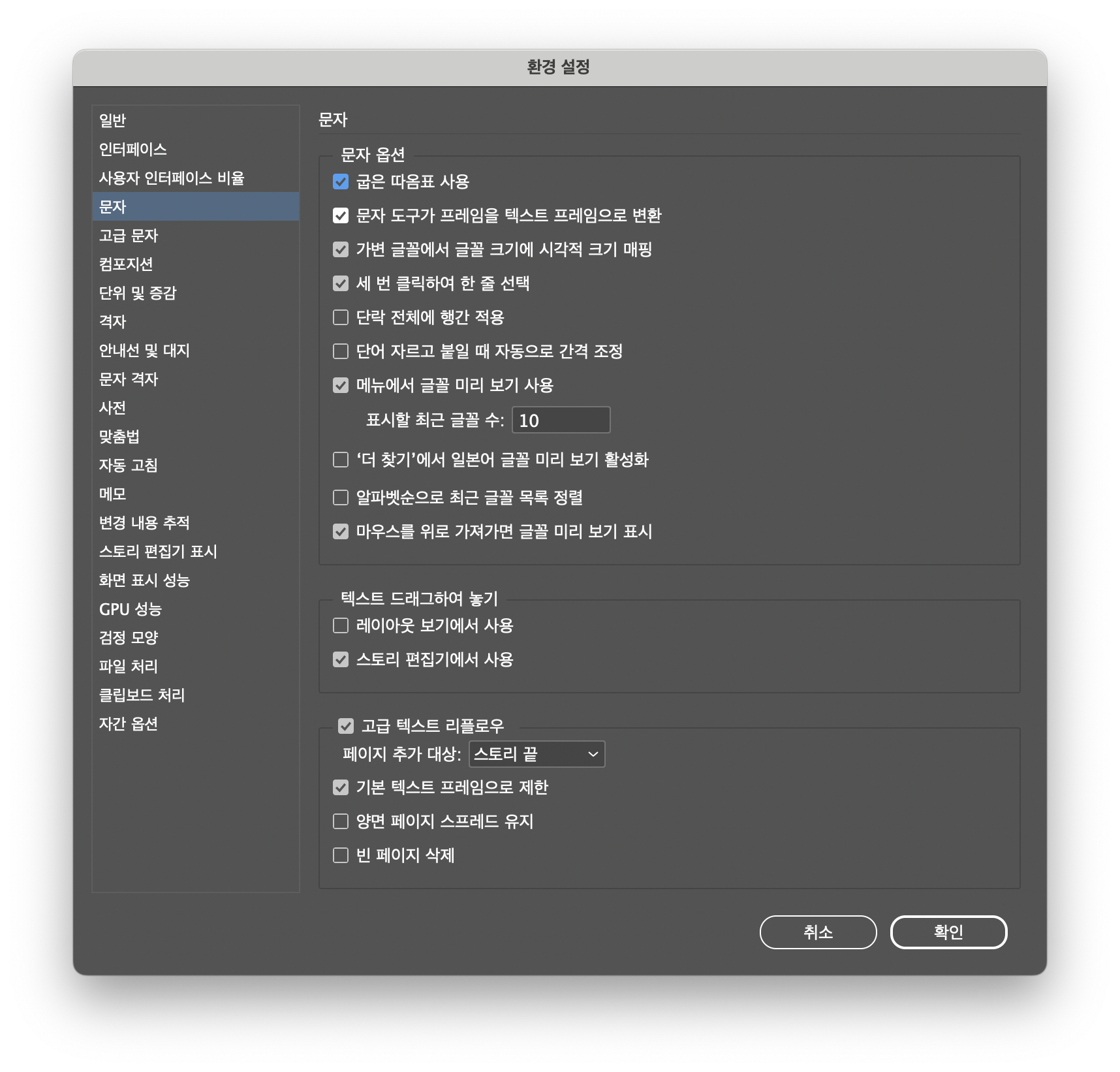Enable 단어 자르고 붙일 때 자동으로 간격 조정
Image resolution: width=1120 pixels, height=1072 pixels.
[x=341, y=351]
